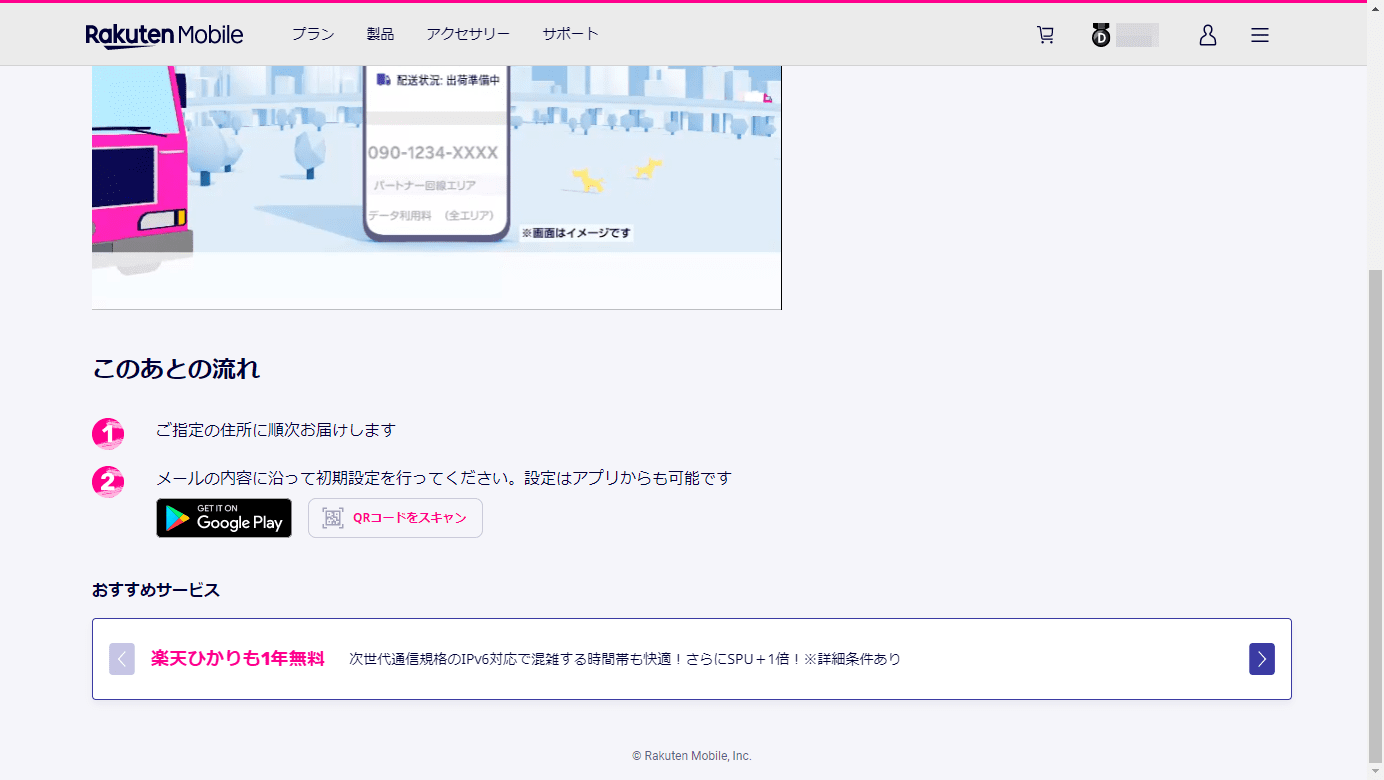Screen dimensions: 1384x780
Task: Show previous recommended service with left arrow
Action: [122, 659]
